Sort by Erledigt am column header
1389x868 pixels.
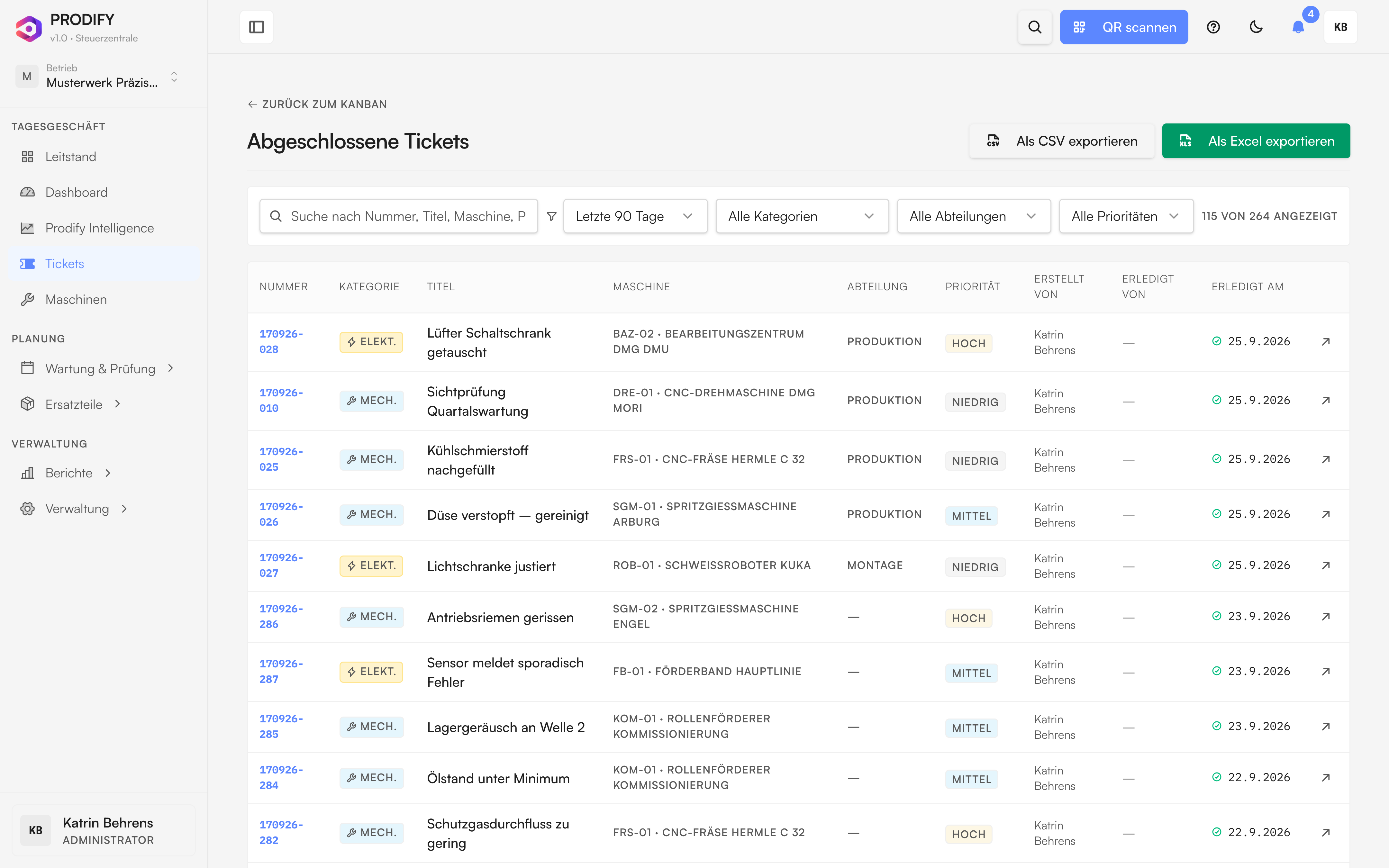[x=1247, y=286]
